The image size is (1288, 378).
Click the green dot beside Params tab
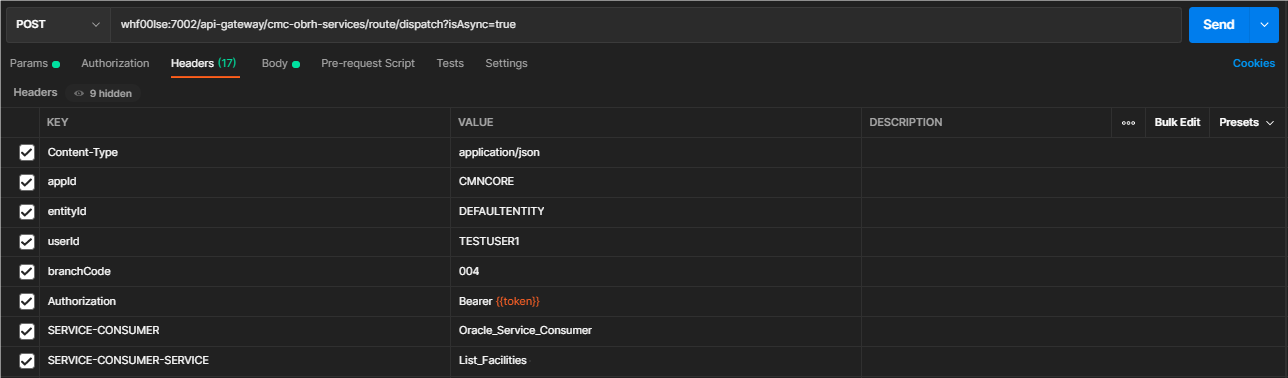point(56,64)
